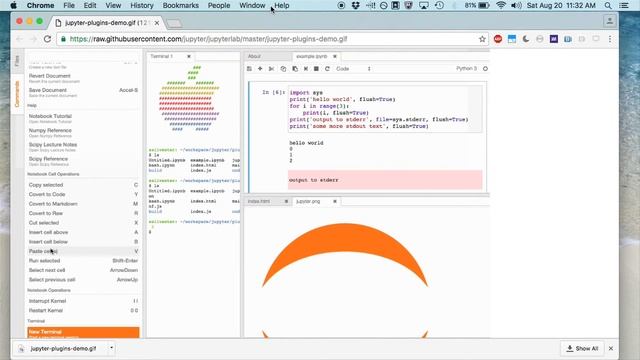This screenshot has height=360, width=640.
Task: Click the red adblock extension icon
Action: tap(498, 39)
